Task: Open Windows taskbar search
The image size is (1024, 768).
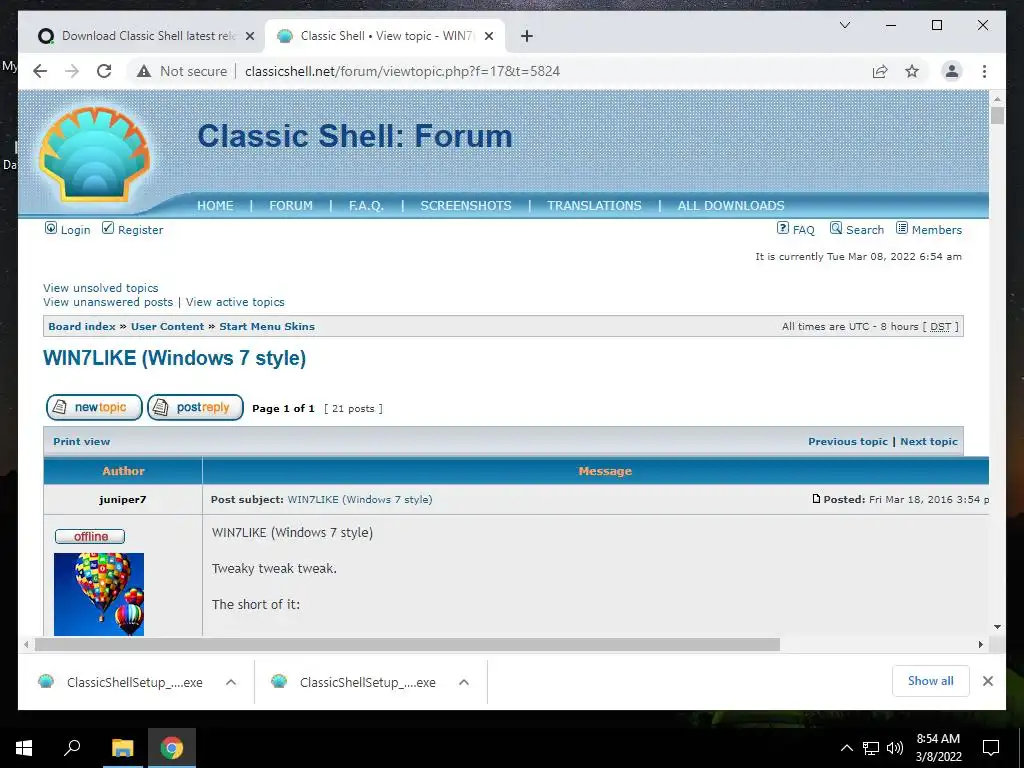Action: 72,748
